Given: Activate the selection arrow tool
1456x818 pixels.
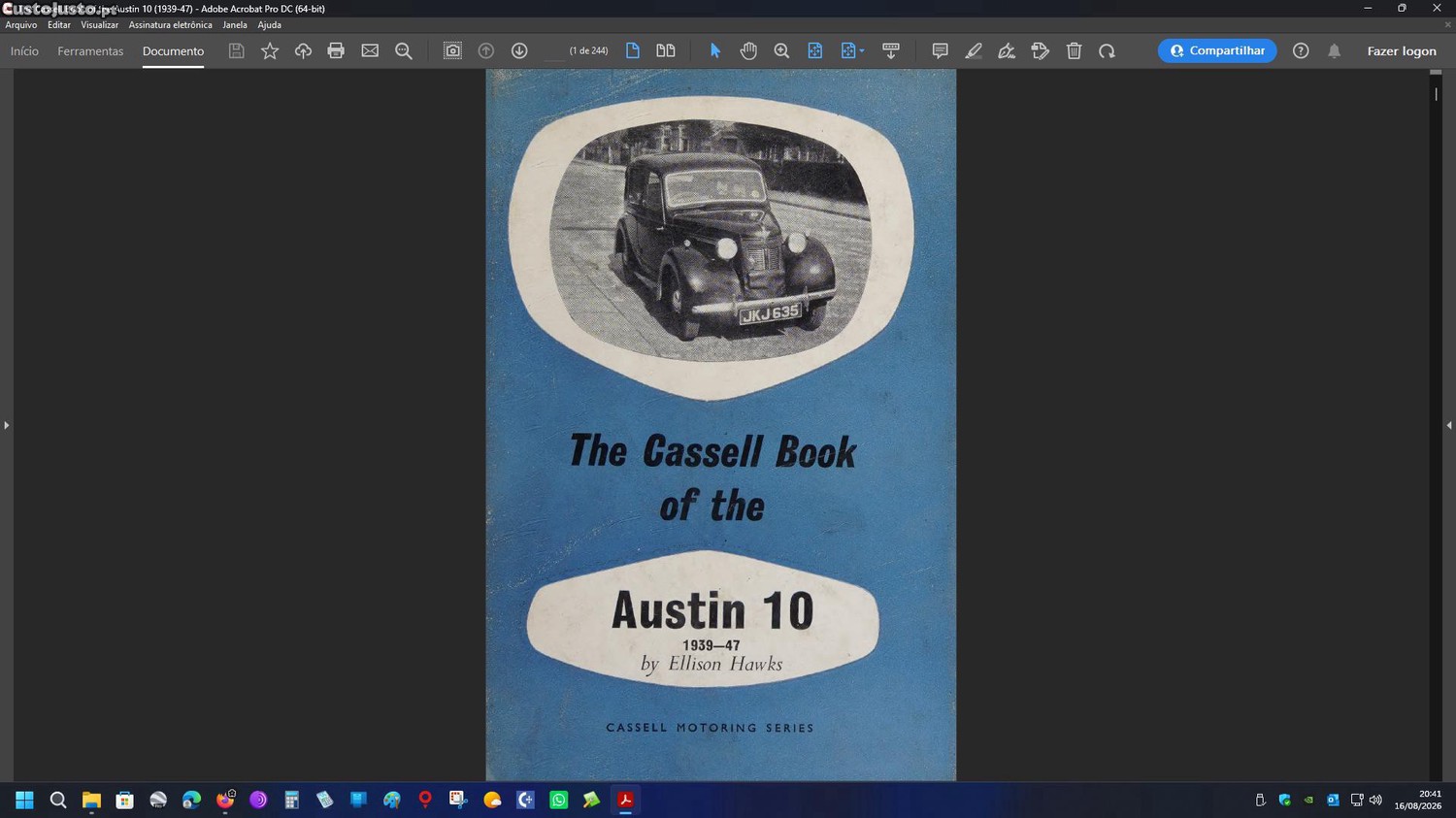Looking at the screenshot, I should click(x=715, y=50).
